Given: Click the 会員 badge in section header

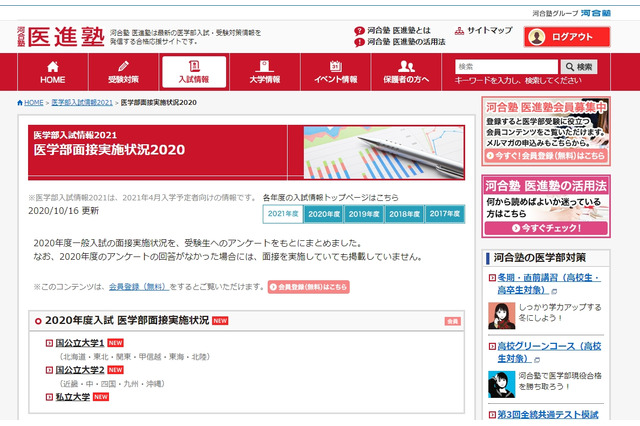Looking at the screenshot, I should tap(453, 321).
